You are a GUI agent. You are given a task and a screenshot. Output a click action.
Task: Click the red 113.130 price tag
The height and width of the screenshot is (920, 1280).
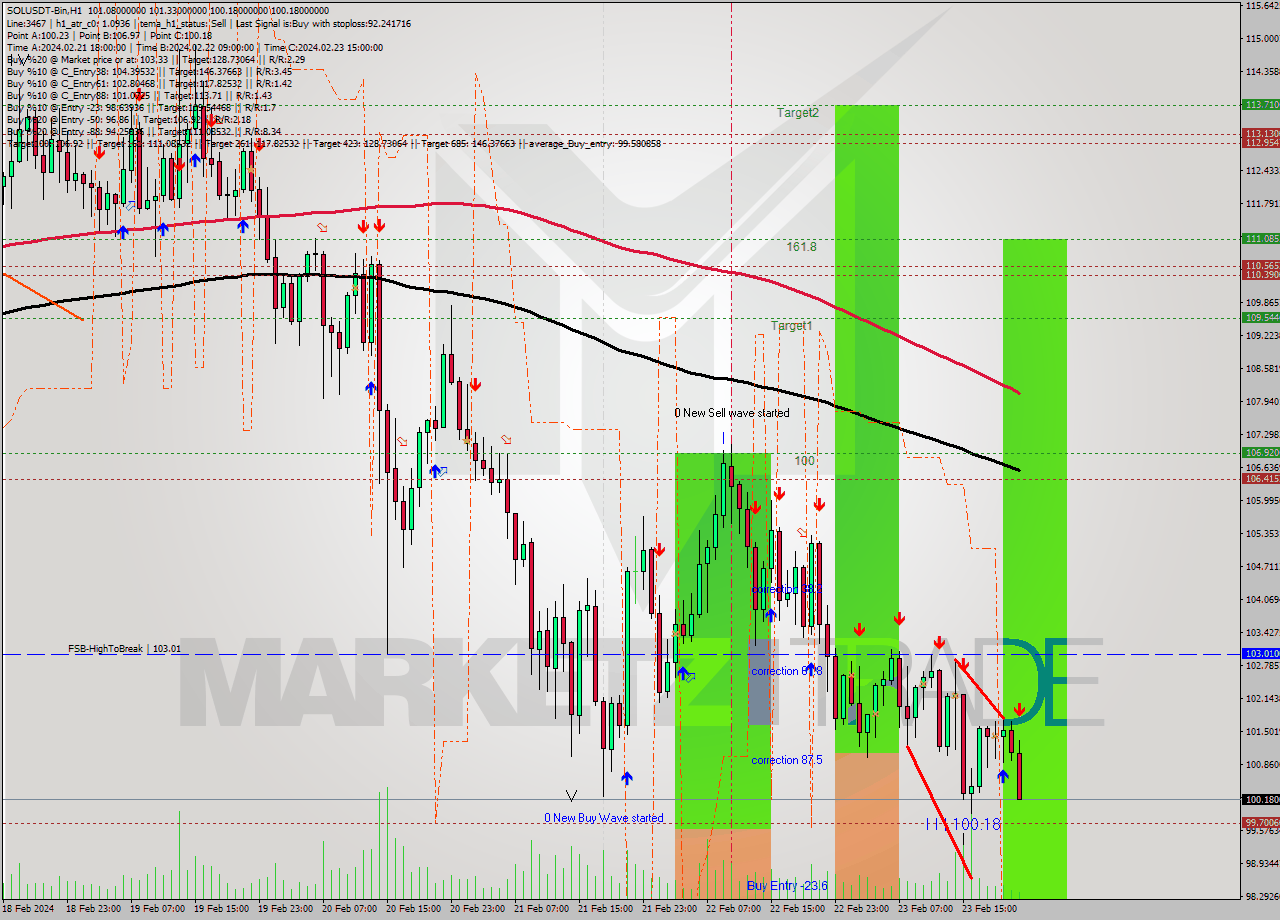click(1260, 133)
